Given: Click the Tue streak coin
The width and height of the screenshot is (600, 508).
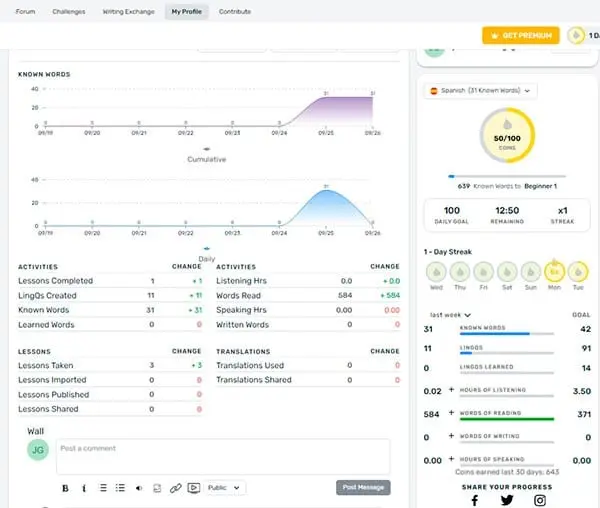Looking at the screenshot, I should tap(578, 272).
